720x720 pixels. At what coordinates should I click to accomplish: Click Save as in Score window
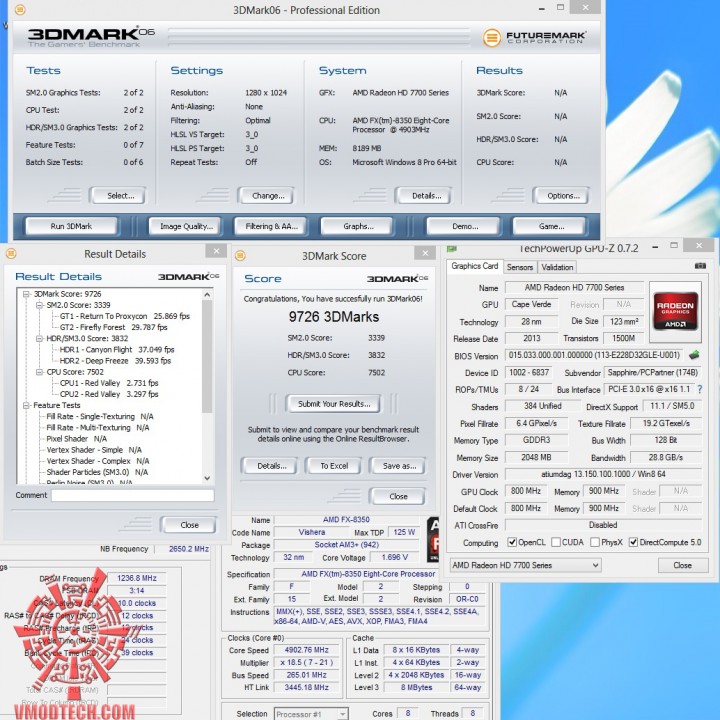(399, 466)
